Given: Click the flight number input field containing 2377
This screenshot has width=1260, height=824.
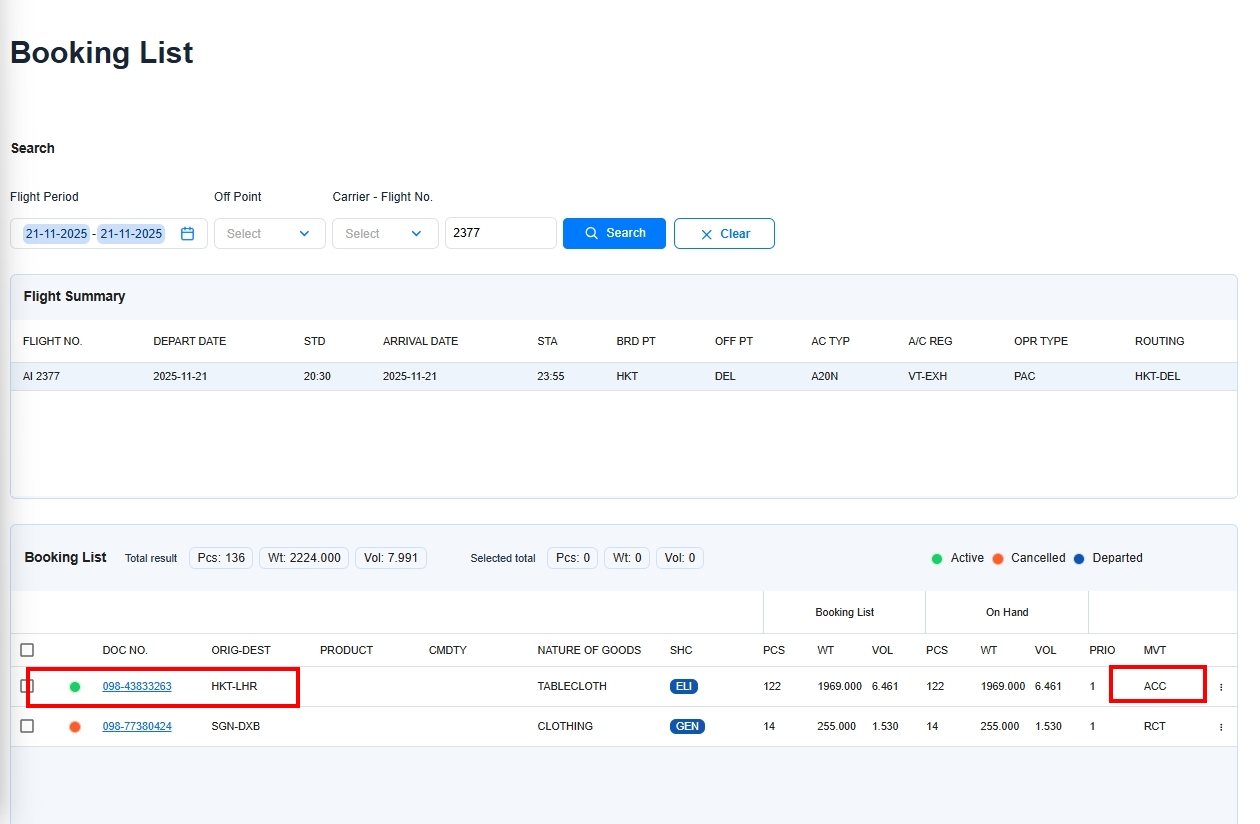Looking at the screenshot, I should pyautogui.click(x=500, y=233).
